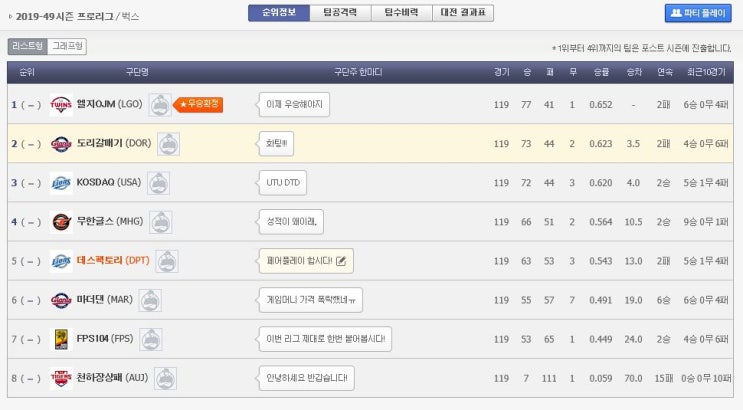This screenshot has height=410, width=743.
Task: Click the Eagles logo for 무한글스
Action: tap(61, 222)
